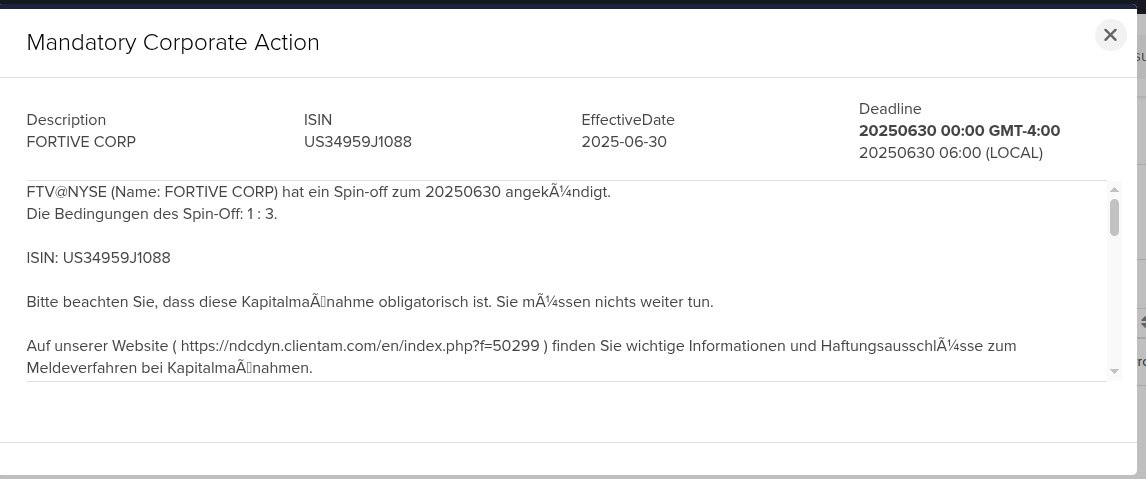Screen dimensions: 1146x479
Task: Click the empty scrollbar track below the thumb
Action: pyautogui.click(x=1114, y=300)
